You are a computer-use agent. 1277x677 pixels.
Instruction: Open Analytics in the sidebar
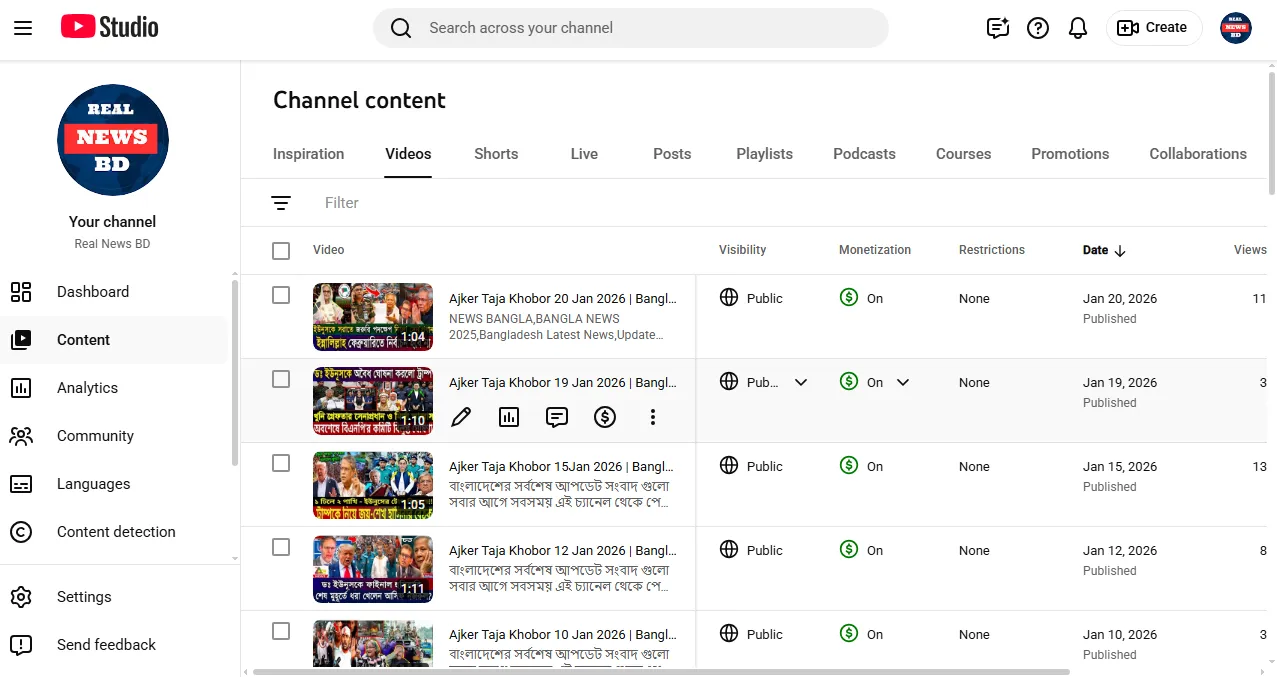click(116, 388)
